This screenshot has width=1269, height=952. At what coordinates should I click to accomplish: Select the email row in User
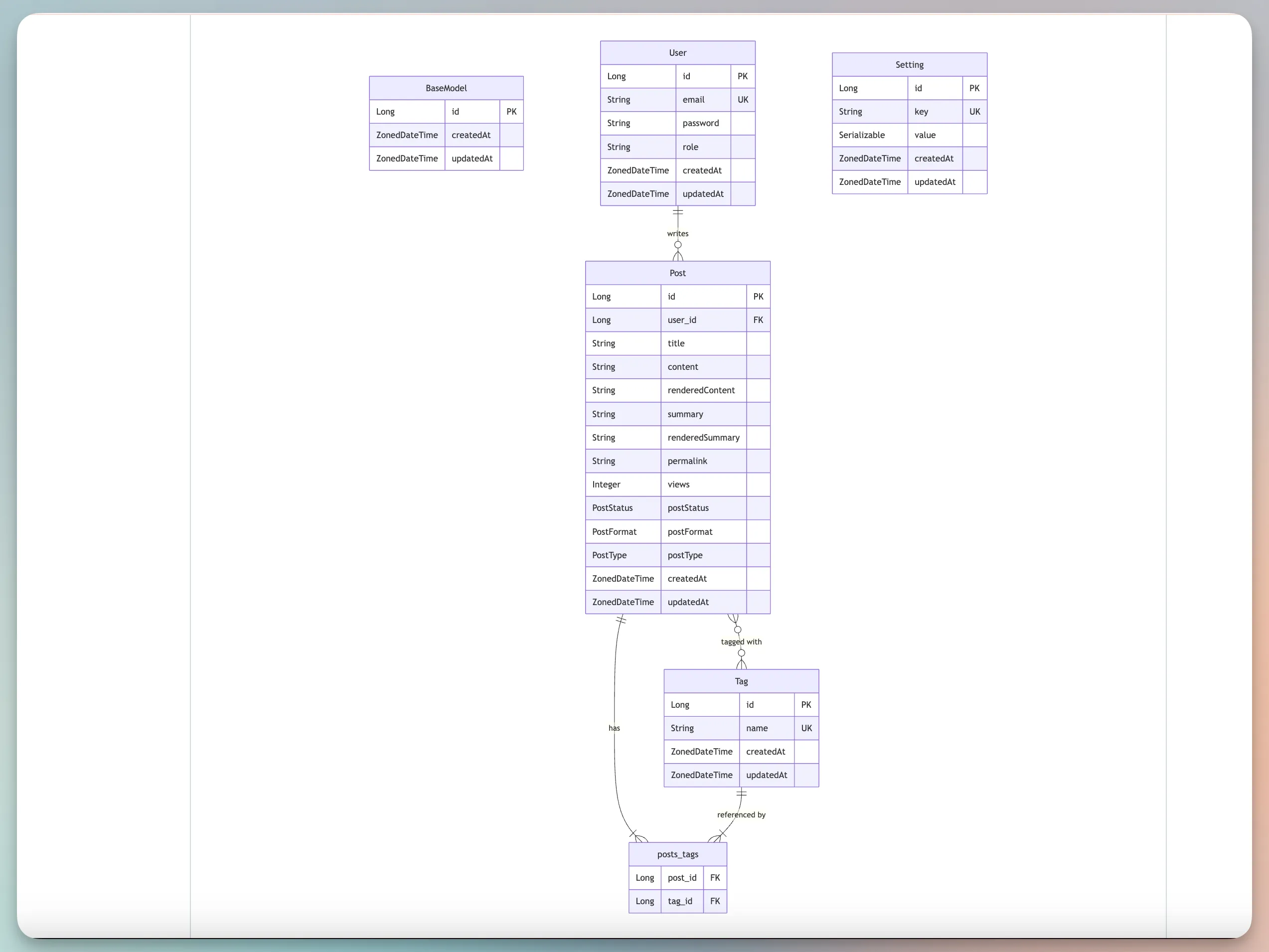[694, 99]
